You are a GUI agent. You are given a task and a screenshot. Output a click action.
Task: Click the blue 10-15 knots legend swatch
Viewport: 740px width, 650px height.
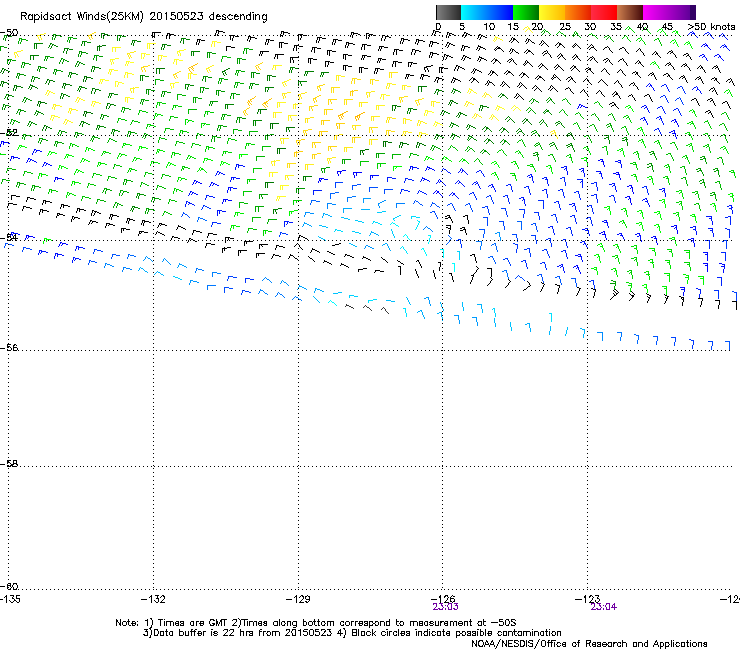[x=500, y=12]
